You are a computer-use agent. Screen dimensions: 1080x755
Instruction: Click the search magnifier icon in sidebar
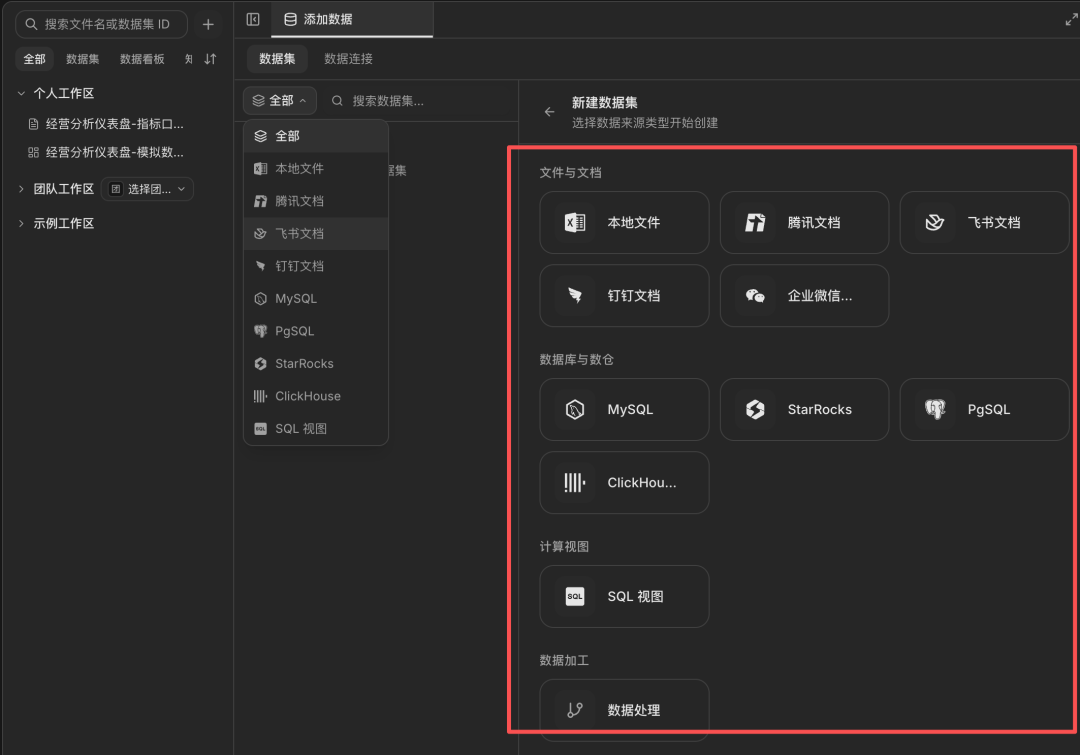point(31,24)
